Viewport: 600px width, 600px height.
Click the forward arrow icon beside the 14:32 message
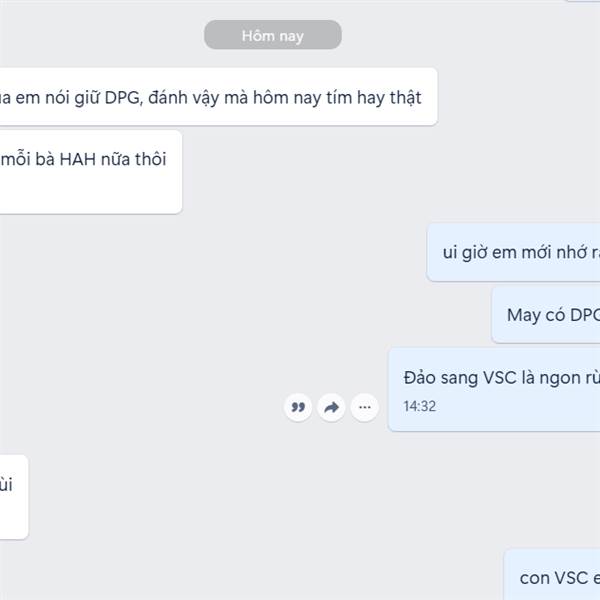click(x=331, y=407)
